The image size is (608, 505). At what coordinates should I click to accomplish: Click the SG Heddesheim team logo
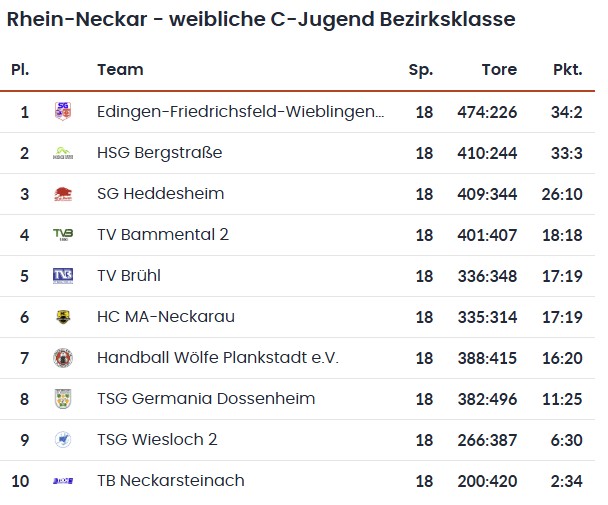tap(63, 194)
